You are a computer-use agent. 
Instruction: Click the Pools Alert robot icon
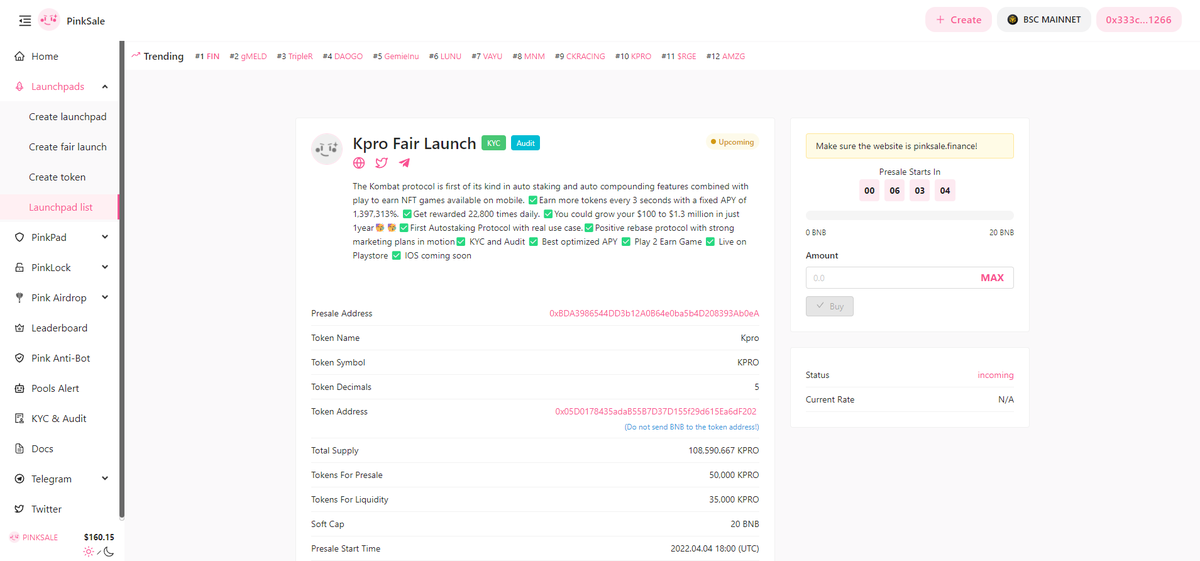[x=20, y=388]
